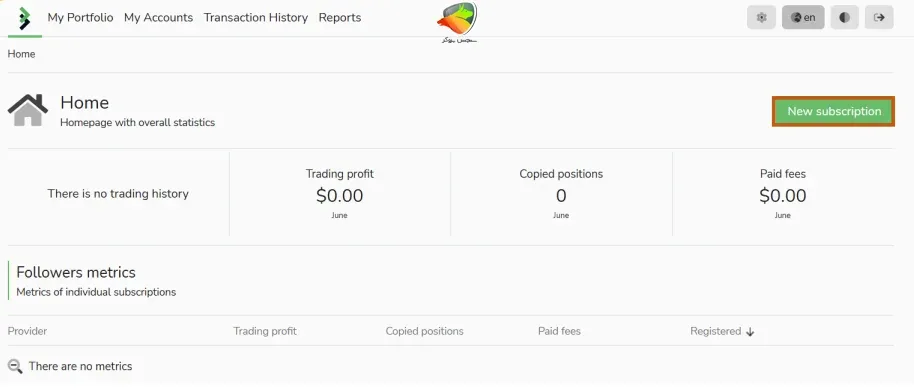The width and height of the screenshot is (914, 388).
Task: Go to Transaction History
Action: [x=255, y=17]
